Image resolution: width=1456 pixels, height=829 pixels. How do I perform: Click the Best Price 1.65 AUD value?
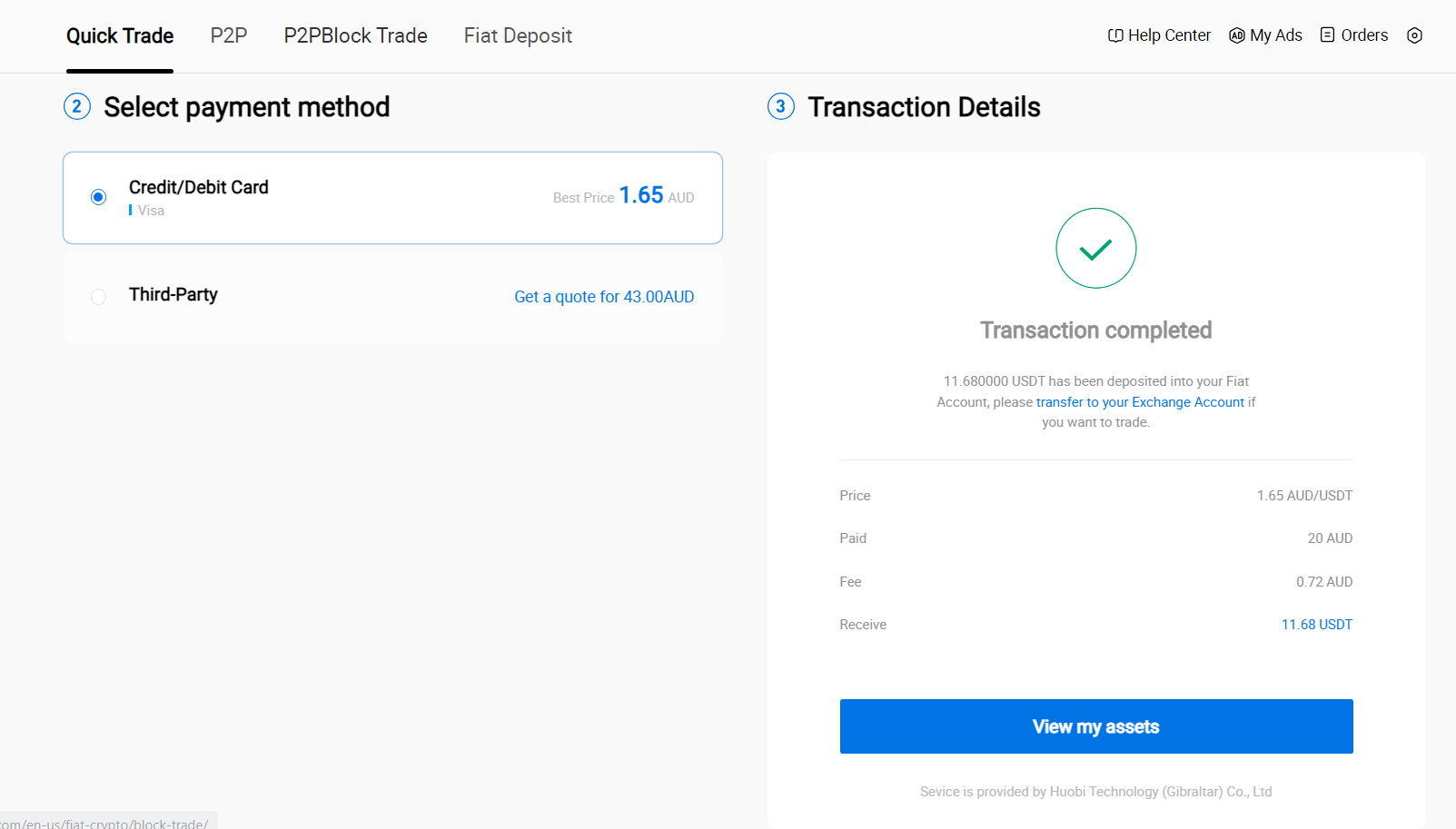coord(641,195)
